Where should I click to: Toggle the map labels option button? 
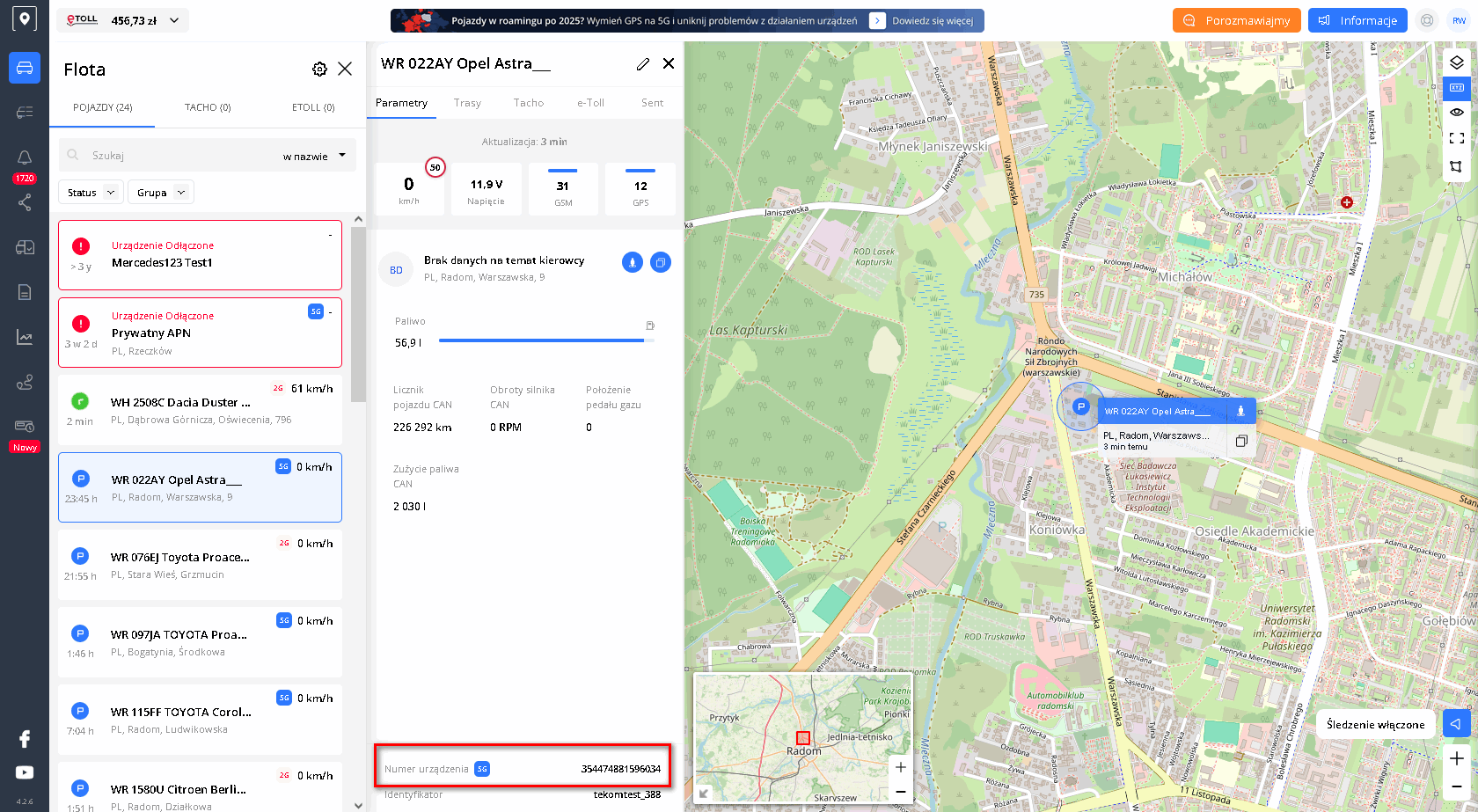tap(1456, 87)
